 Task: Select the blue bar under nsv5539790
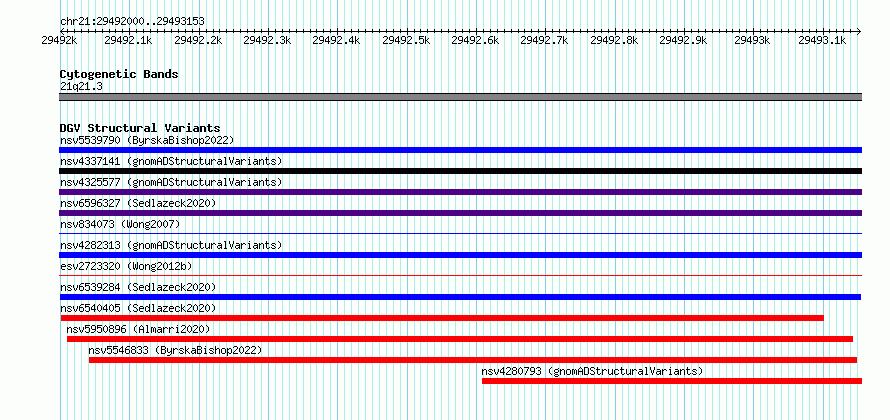[x=460, y=150]
